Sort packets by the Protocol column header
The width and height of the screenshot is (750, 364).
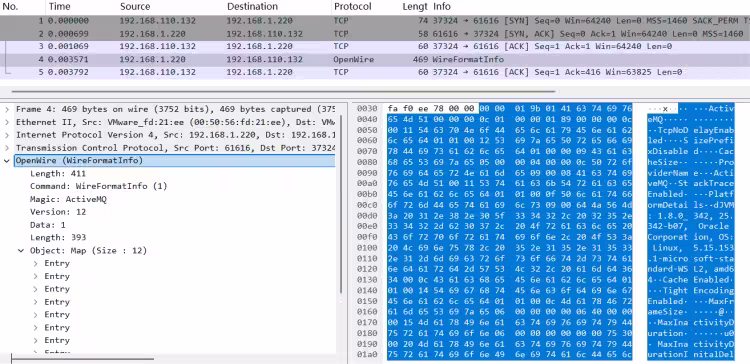(x=353, y=7)
